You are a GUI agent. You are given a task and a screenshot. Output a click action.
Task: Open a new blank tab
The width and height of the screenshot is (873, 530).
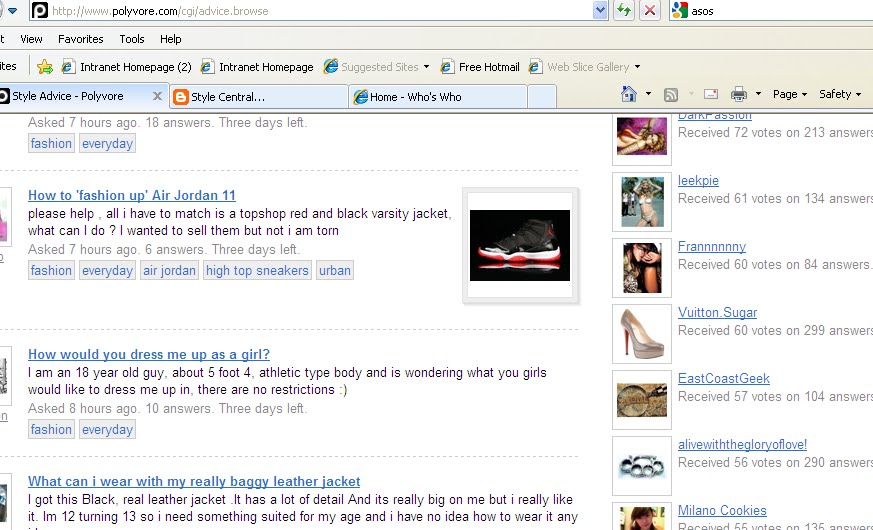541,97
